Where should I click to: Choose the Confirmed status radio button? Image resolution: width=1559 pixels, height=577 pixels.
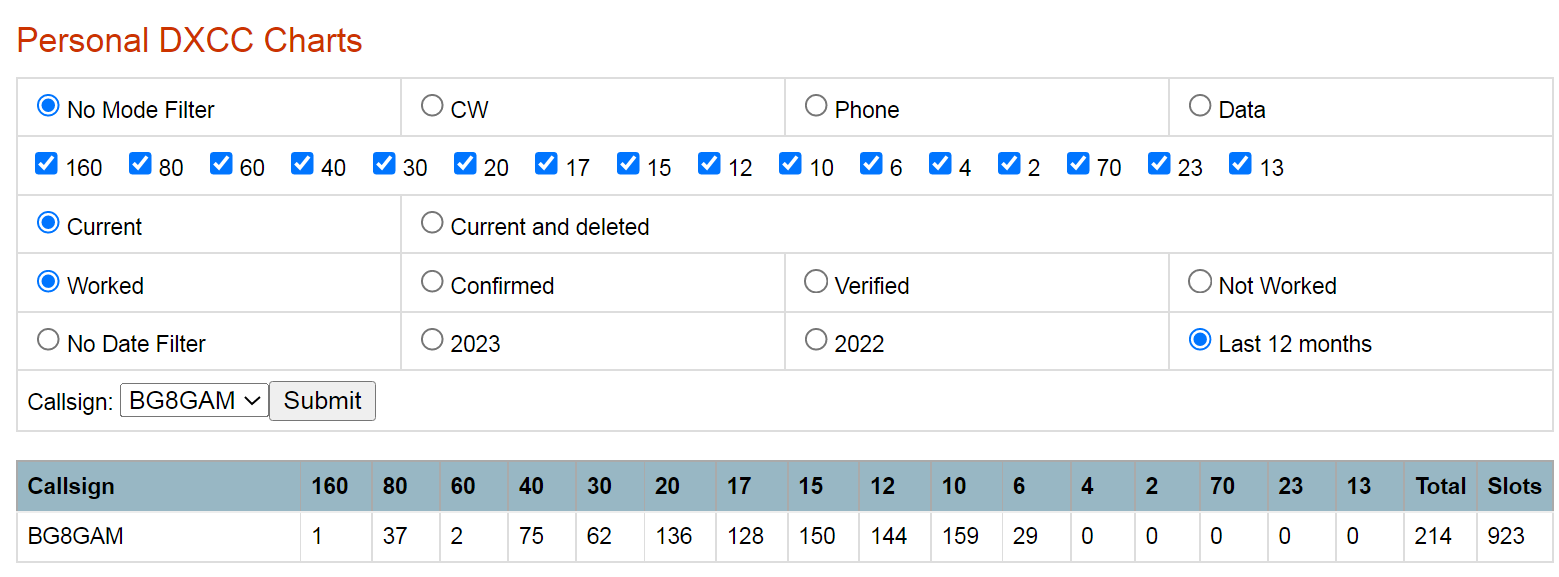click(x=432, y=282)
